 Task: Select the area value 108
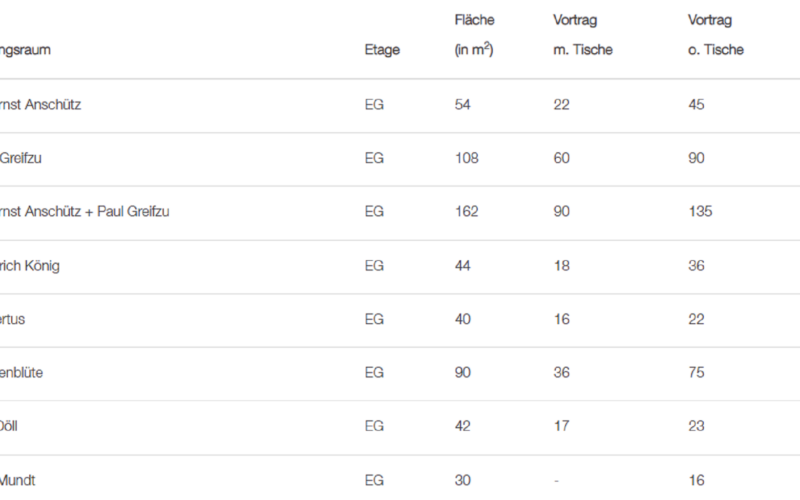[466, 158]
